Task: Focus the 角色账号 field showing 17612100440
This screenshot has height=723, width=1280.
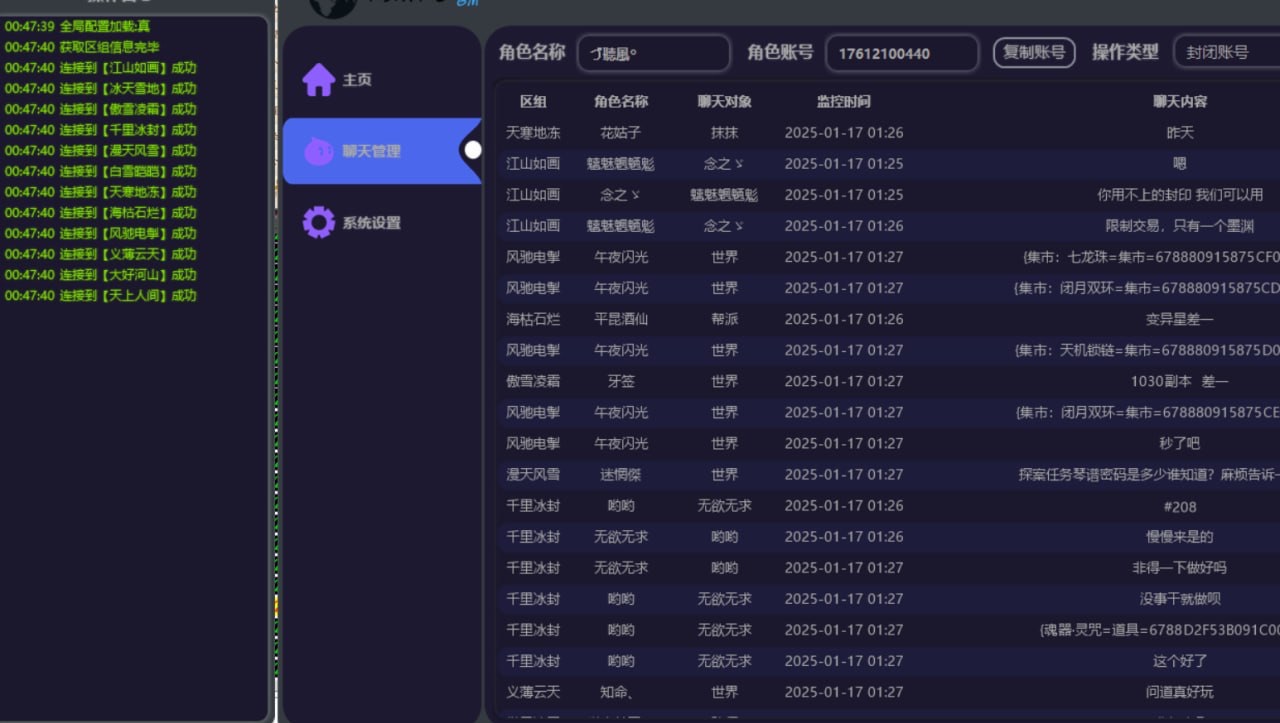Action: pos(902,54)
